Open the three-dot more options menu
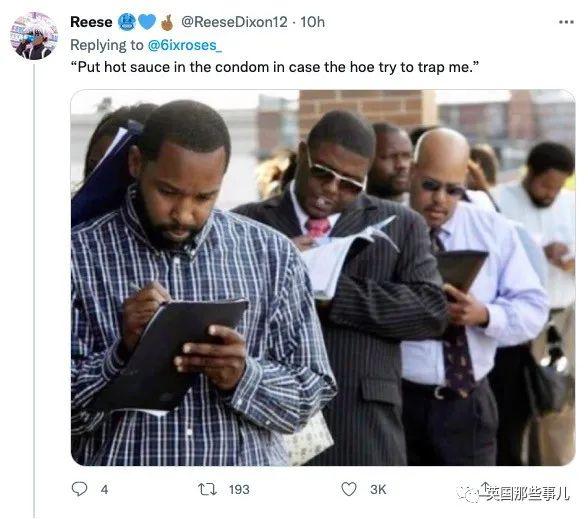 coord(566,22)
